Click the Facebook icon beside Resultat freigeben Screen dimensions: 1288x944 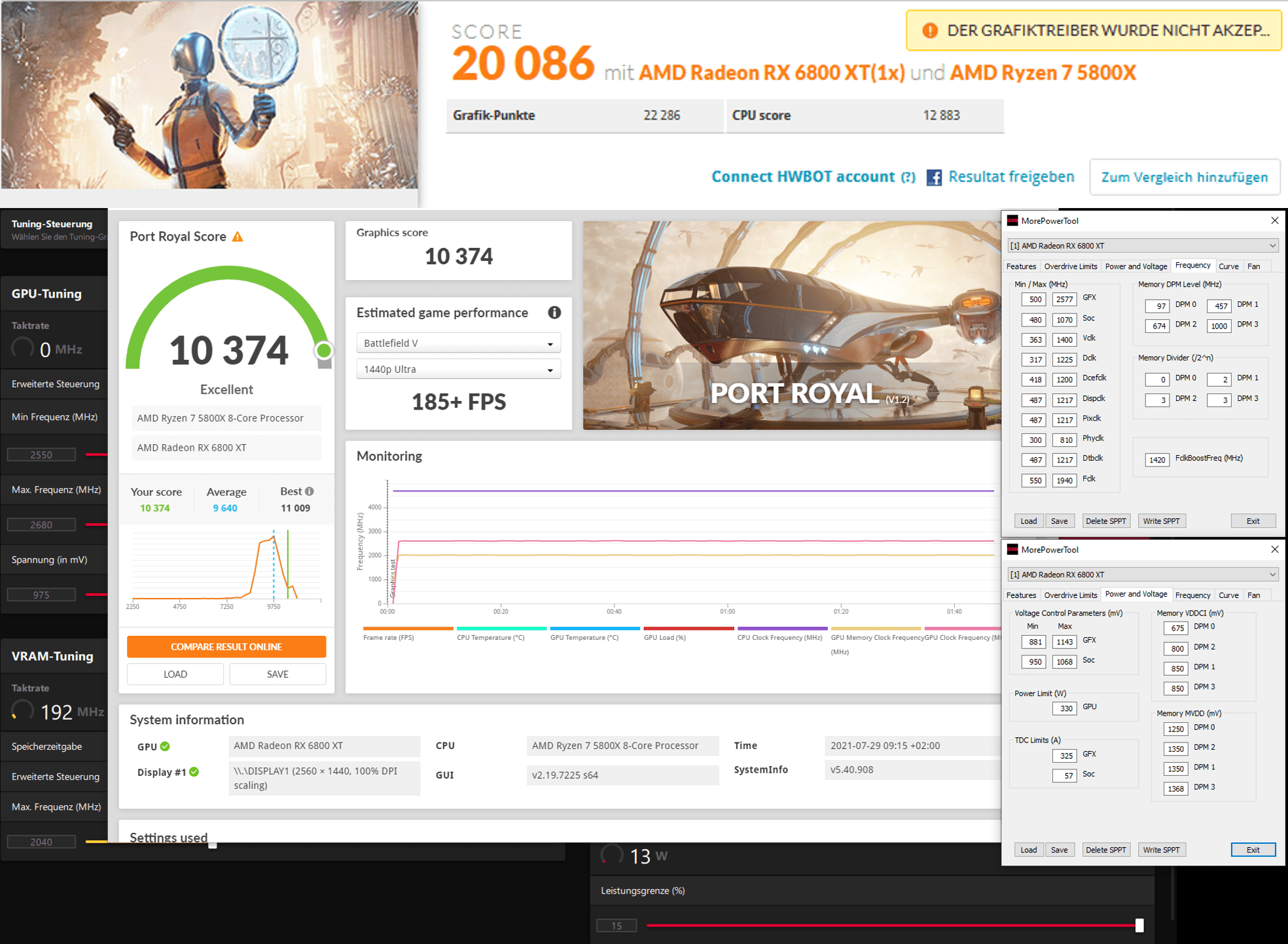tap(934, 177)
